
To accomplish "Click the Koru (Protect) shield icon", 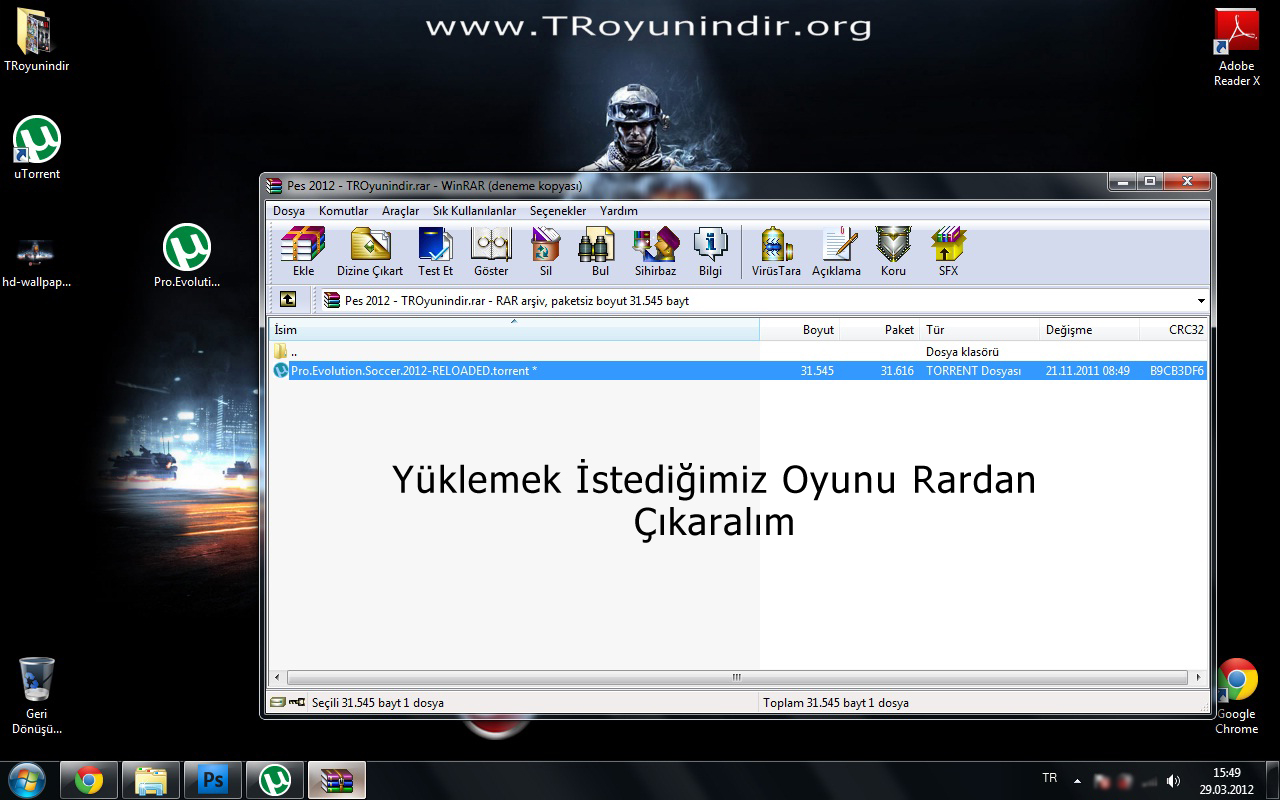I will point(893,252).
